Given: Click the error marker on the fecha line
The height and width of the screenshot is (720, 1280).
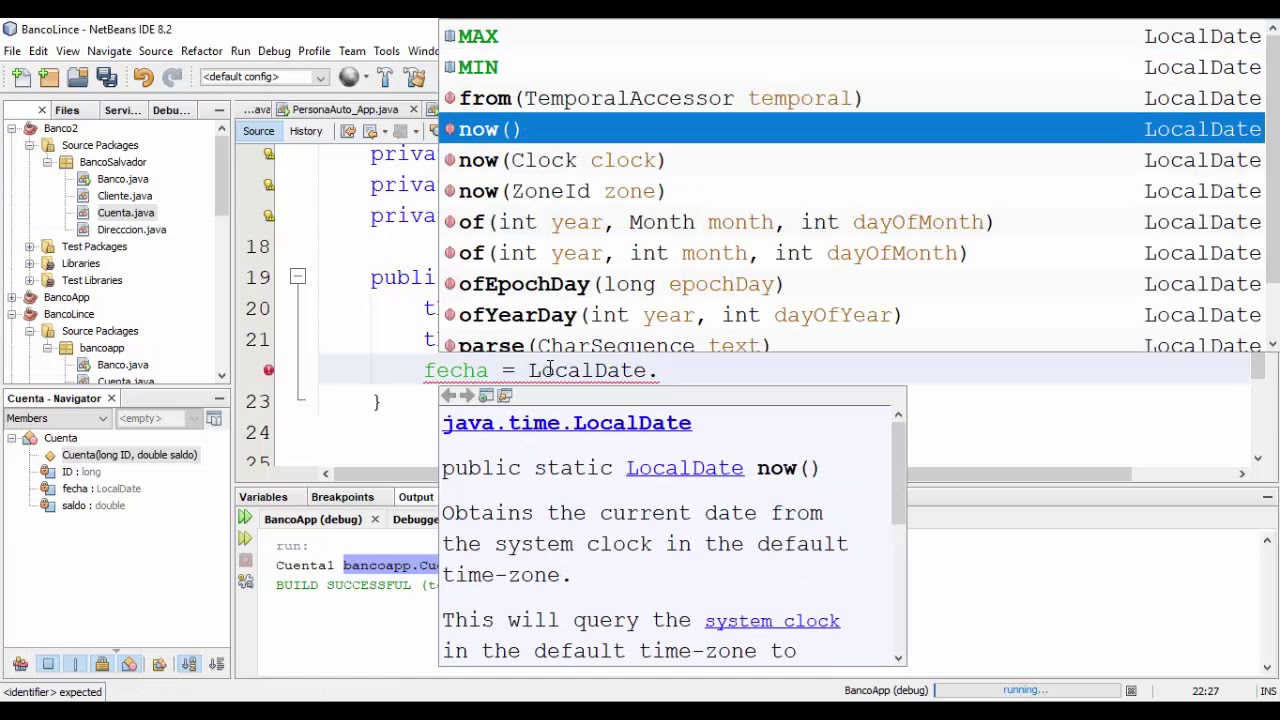Looking at the screenshot, I should click(x=268, y=370).
